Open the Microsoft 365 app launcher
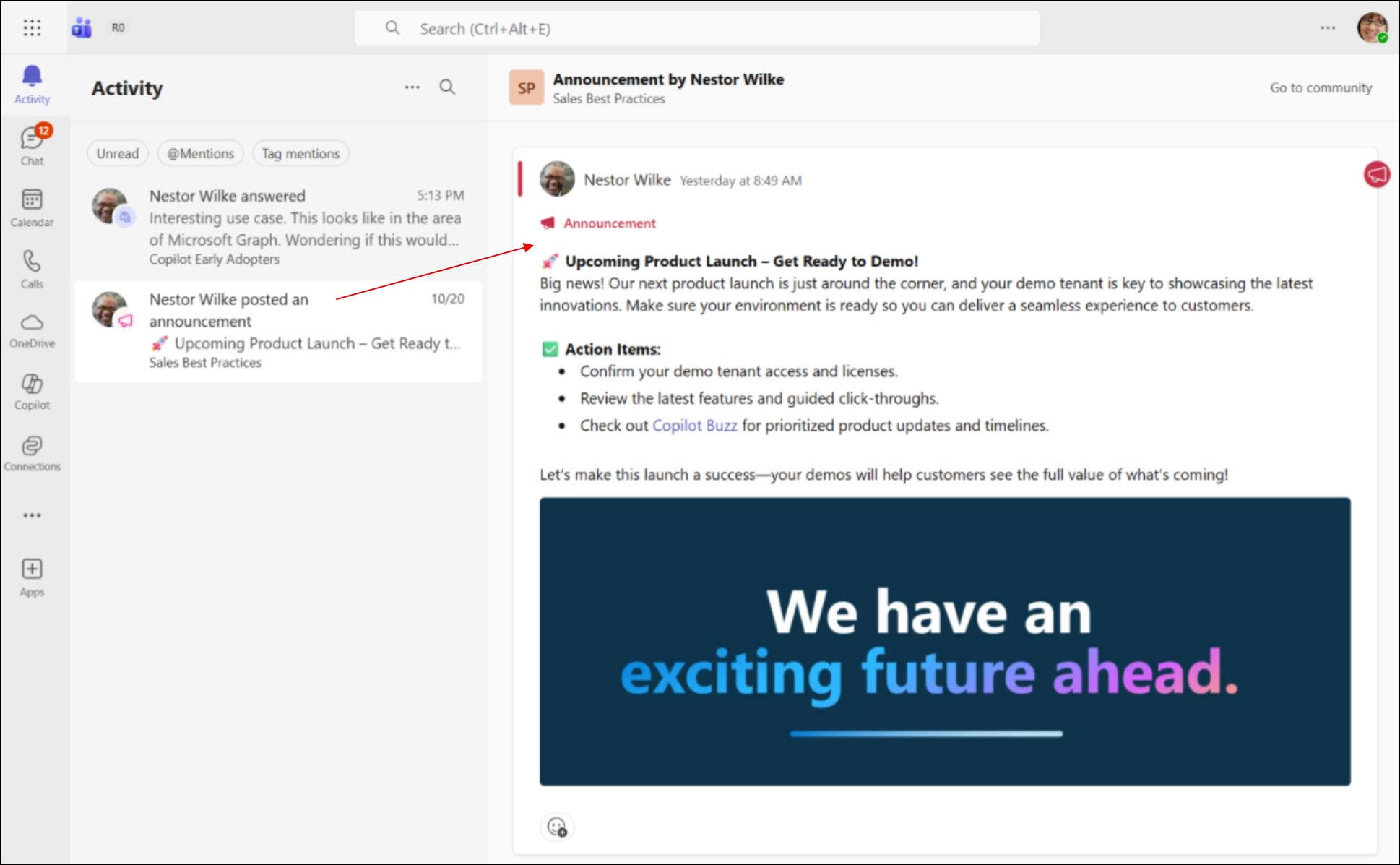Screen dimensions: 1400x865 (x=32, y=27)
